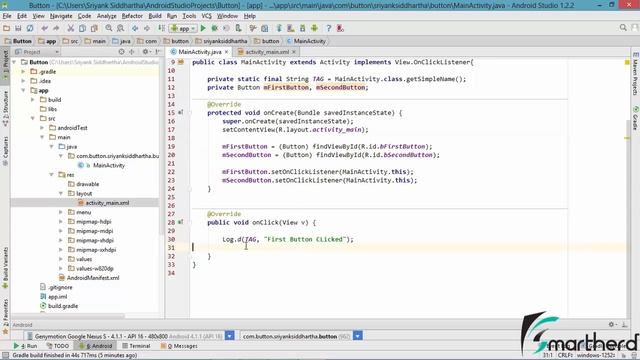Click the Sync Project with Gradle icon
Viewport: 640px width, 360px height.
point(279,28)
